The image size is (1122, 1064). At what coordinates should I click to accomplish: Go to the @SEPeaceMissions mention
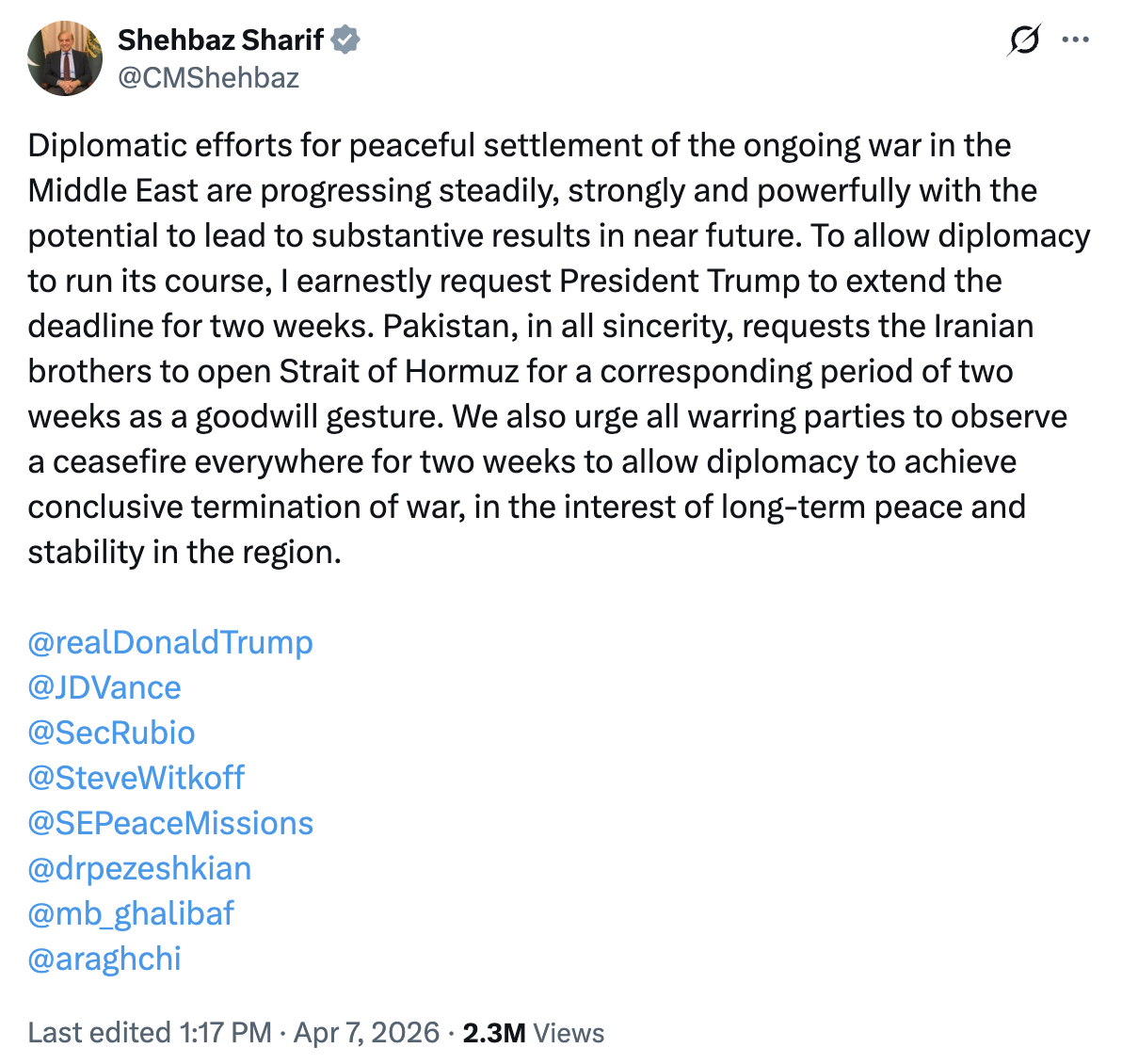pyautogui.click(x=170, y=823)
